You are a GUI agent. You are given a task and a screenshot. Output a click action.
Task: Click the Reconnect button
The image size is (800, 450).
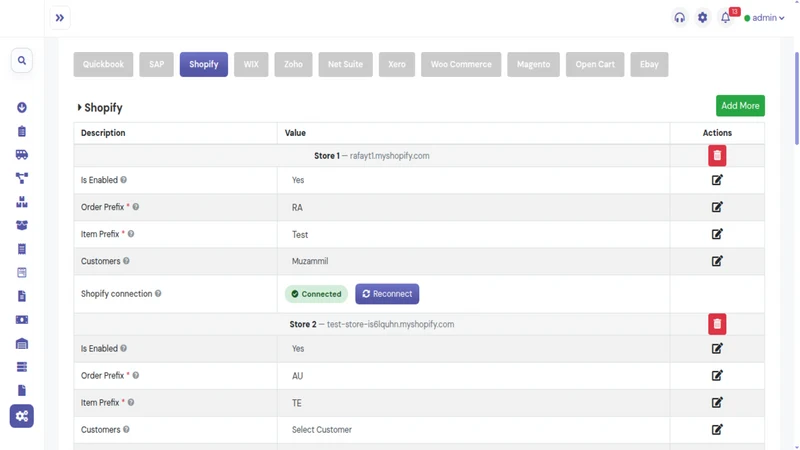pos(387,294)
